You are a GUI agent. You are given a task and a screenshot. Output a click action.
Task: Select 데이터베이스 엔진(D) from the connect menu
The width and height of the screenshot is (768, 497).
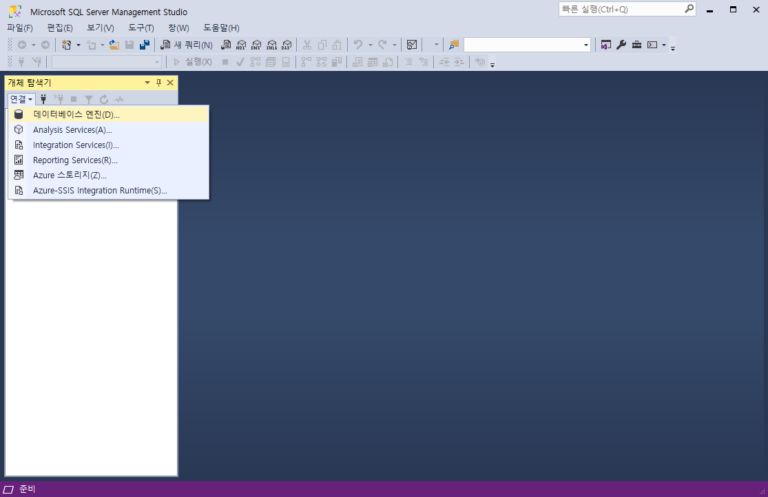(x=76, y=114)
